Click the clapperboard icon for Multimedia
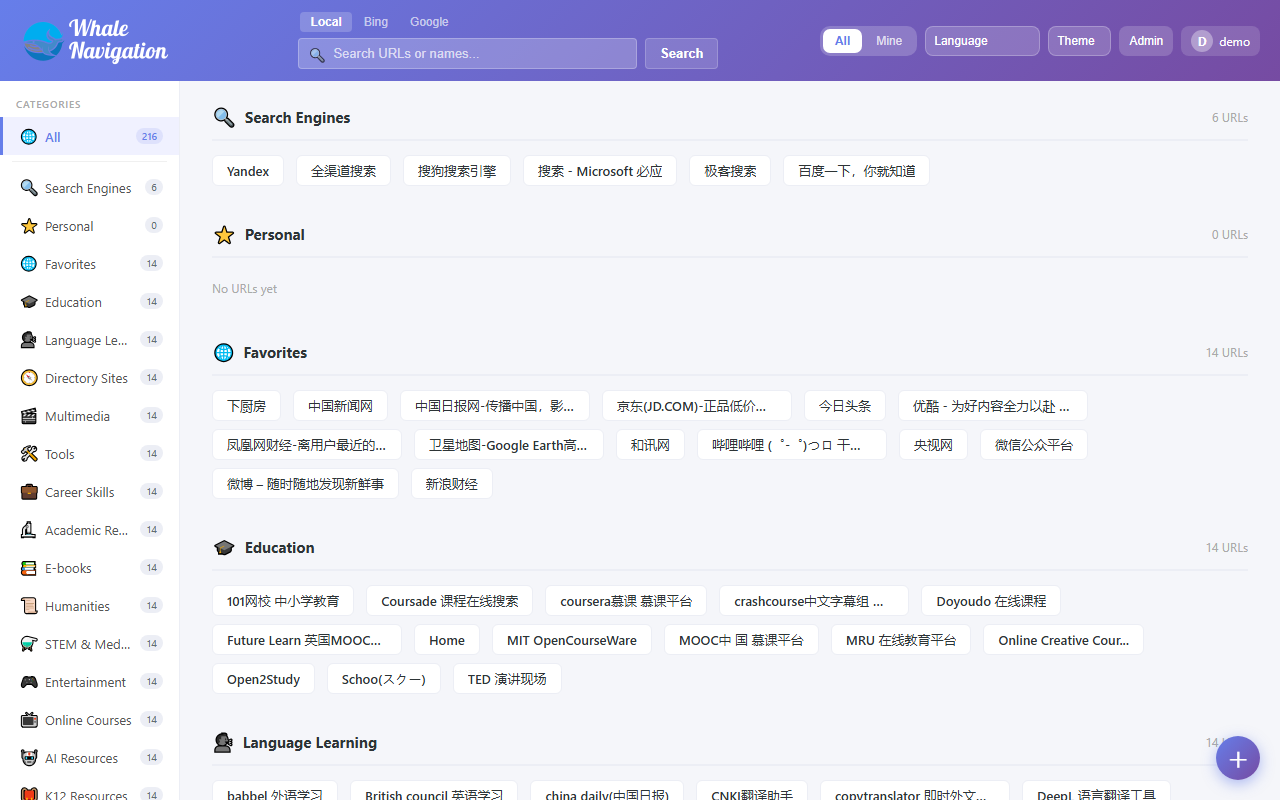The image size is (1280, 800). (x=29, y=416)
